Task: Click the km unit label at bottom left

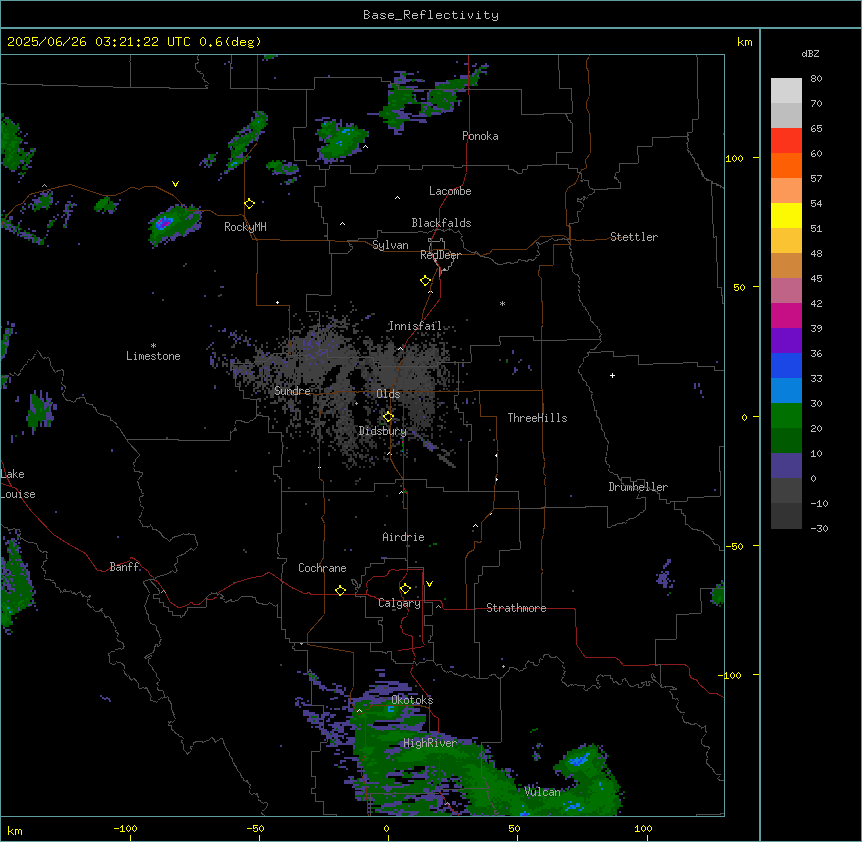Action: 15,830
